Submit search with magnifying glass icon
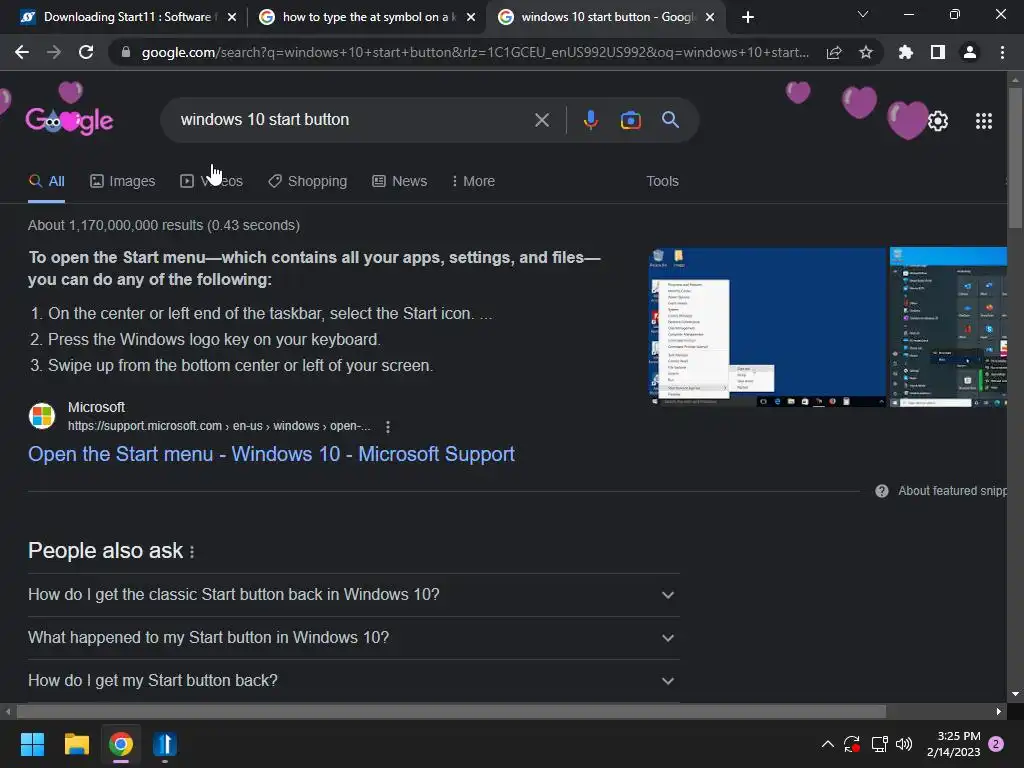The height and width of the screenshot is (768, 1024). [670, 120]
